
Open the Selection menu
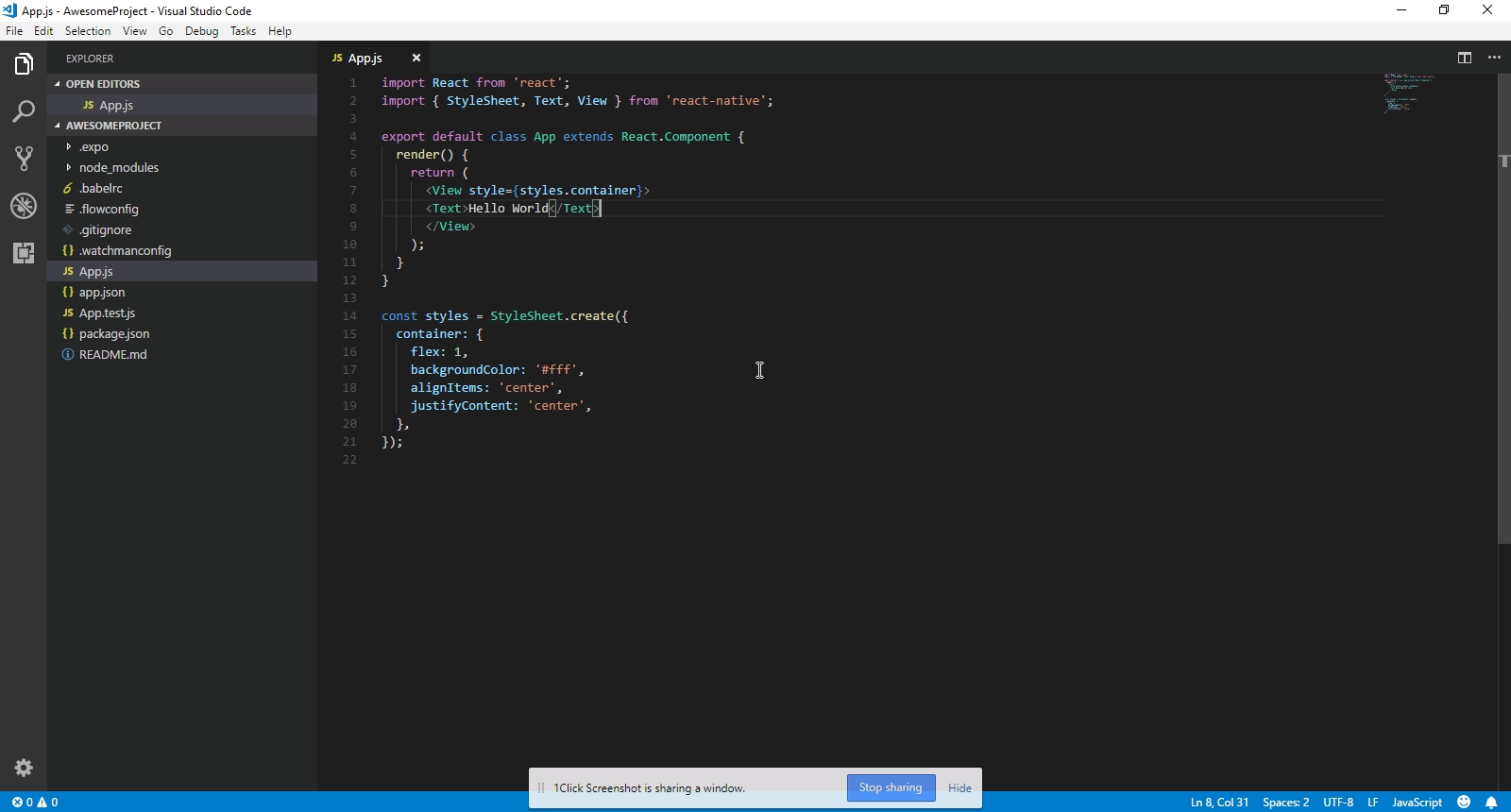88,31
